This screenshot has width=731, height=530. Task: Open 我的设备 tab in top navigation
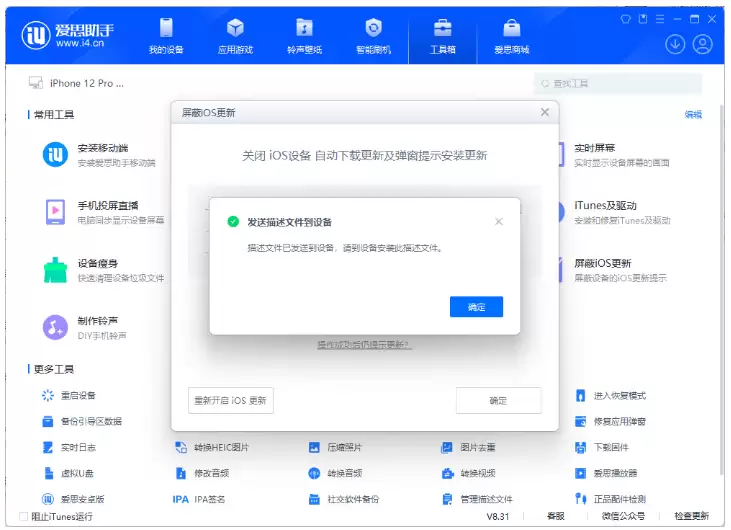pyautogui.click(x=166, y=36)
